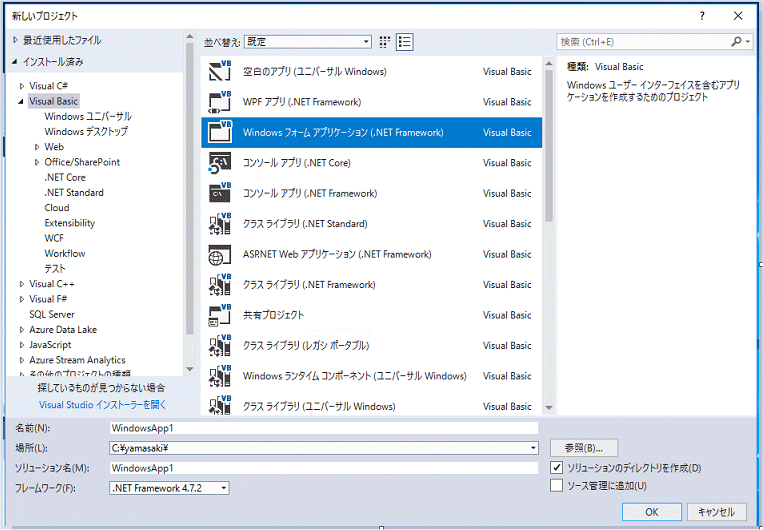Click the 共有プロジェクト template icon
This screenshot has height=530, width=763.
[219, 315]
